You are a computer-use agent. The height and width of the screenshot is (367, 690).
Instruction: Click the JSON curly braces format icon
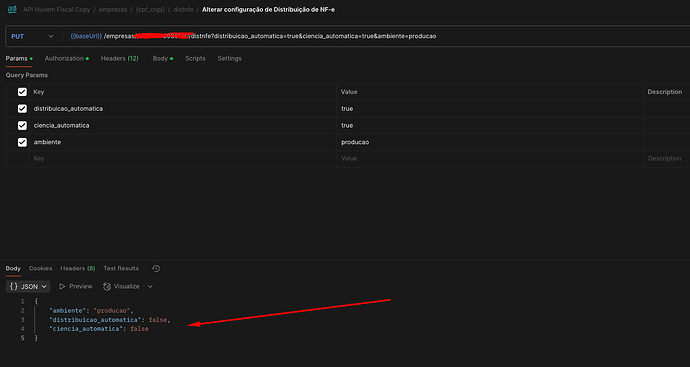point(14,286)
